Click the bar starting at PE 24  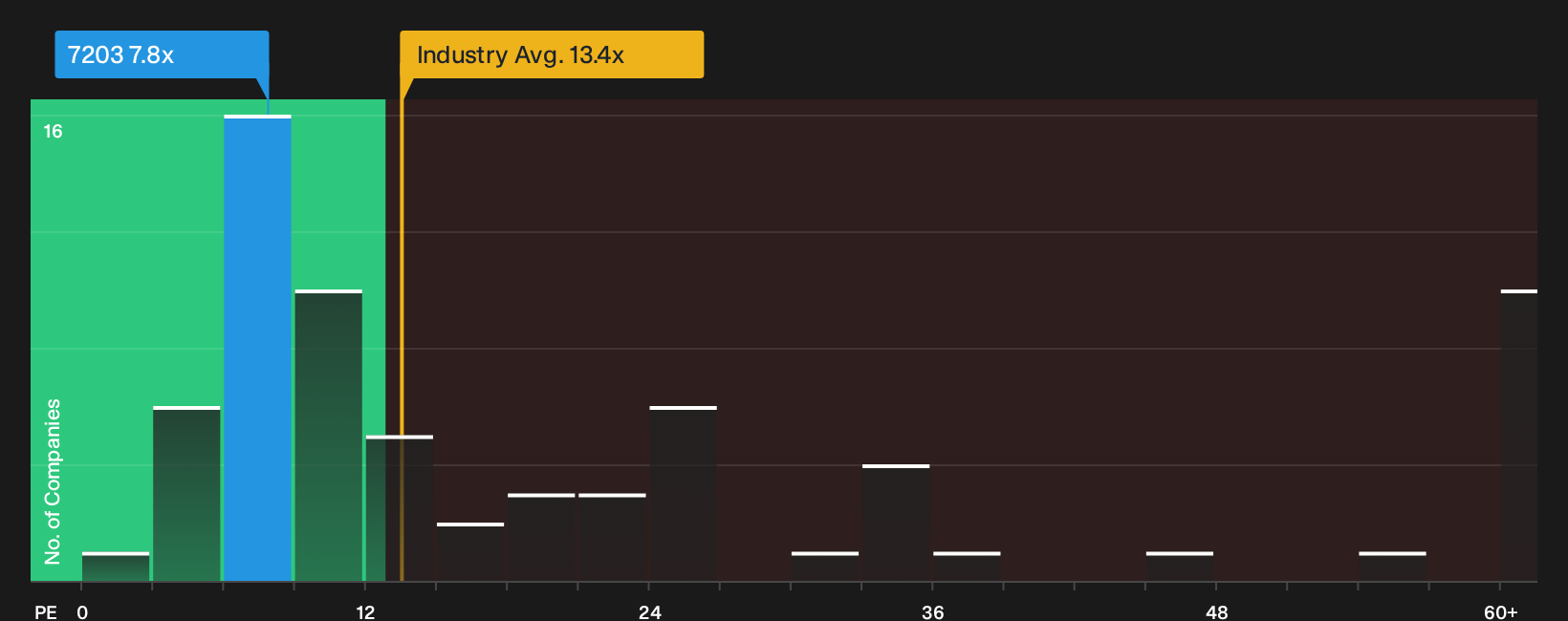pos(683,494)
